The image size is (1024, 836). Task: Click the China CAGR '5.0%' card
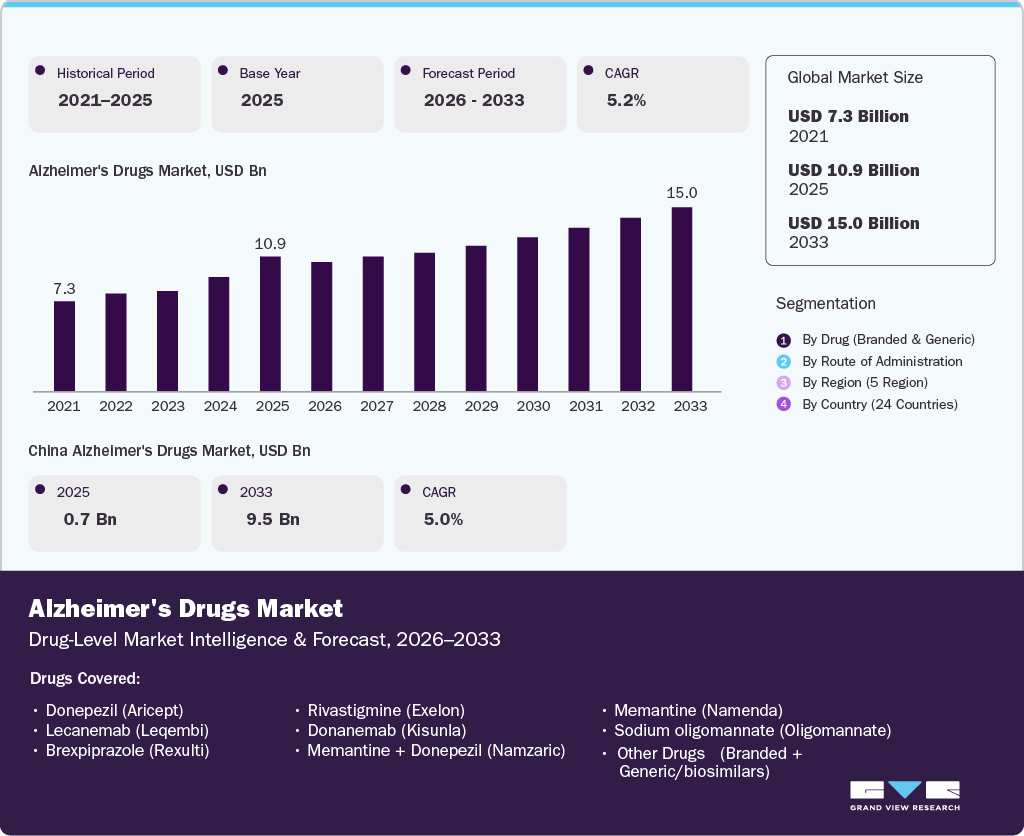pos(480,513)
